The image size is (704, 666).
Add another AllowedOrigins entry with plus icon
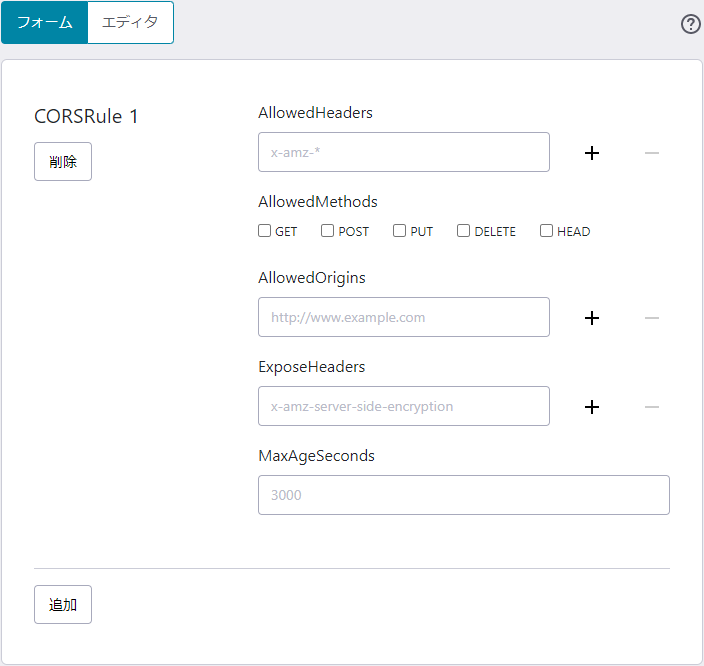592,318
